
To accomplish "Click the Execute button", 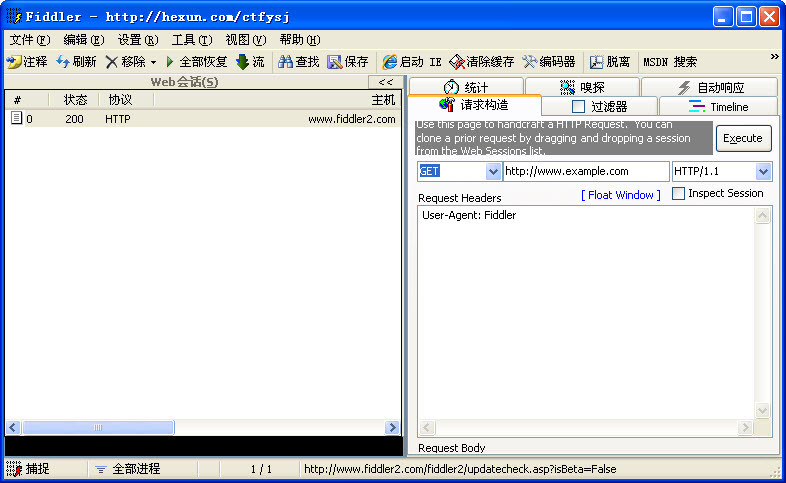I will pos(743,138).
